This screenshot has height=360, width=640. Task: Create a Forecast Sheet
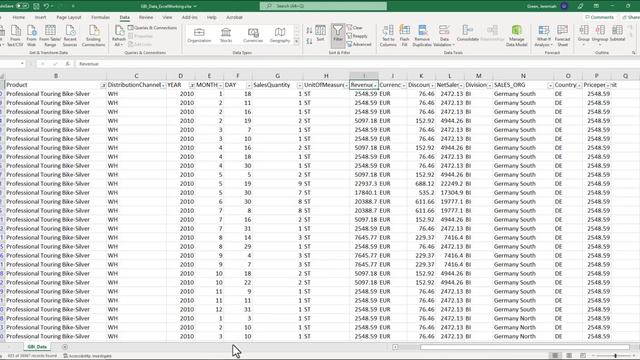pyautogui.click(x=562, y=36)
